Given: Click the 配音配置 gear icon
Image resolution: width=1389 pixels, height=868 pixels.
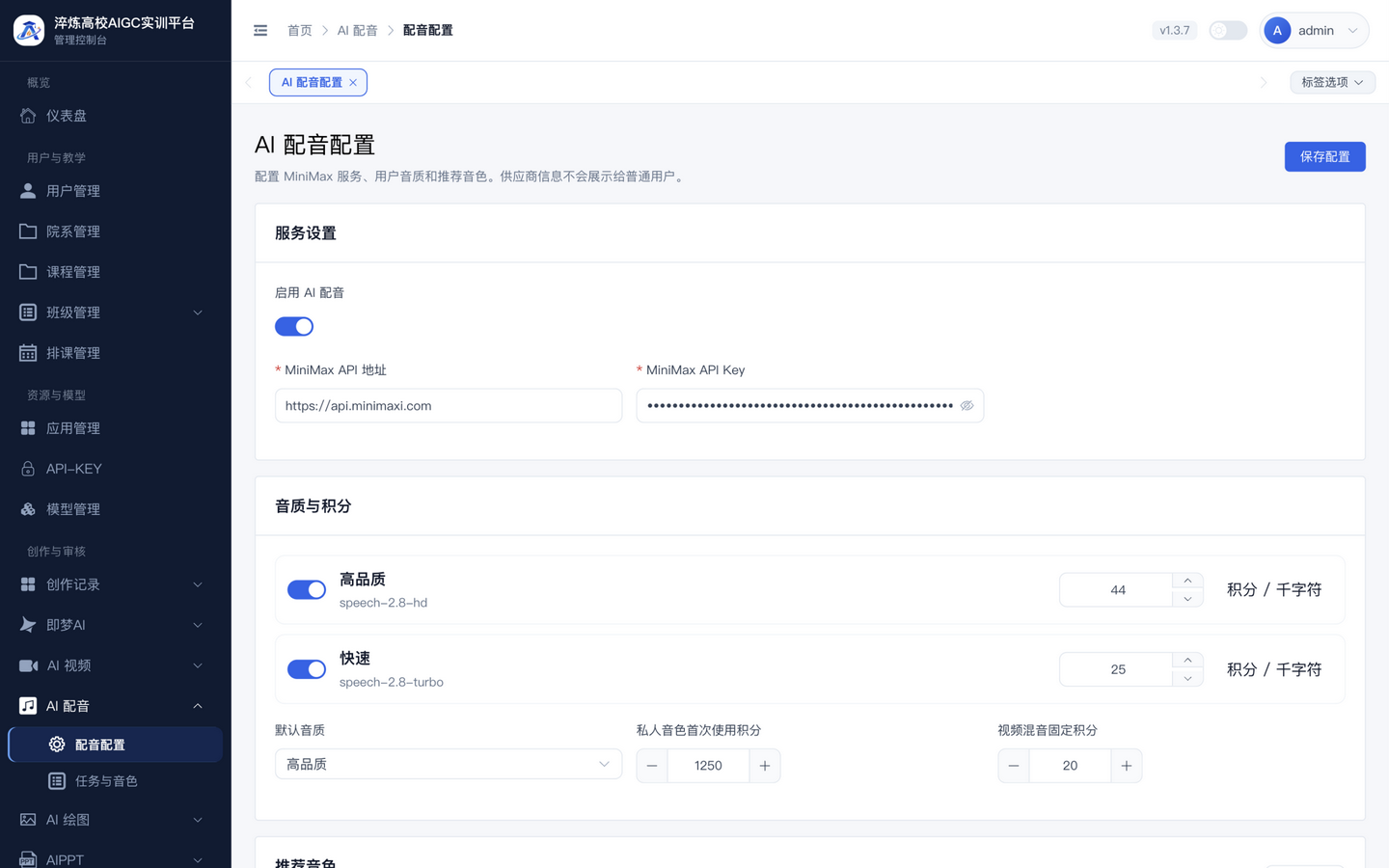Looking at the screenshot, I should coord(57,745).
